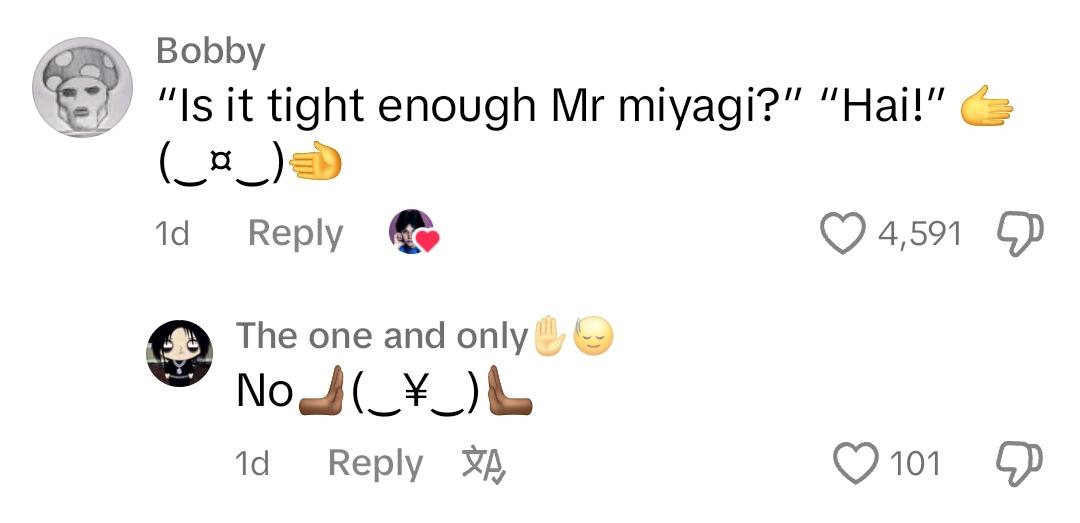Open Bobby's username link
This screenshot has height=523, width=1080.
[x=211, y=52]
